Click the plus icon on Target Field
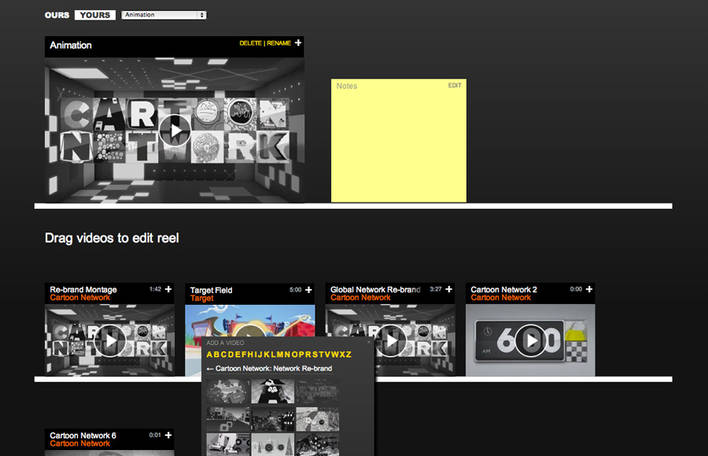Viewport: 708px width, 456px height. (x=308, y=289)
